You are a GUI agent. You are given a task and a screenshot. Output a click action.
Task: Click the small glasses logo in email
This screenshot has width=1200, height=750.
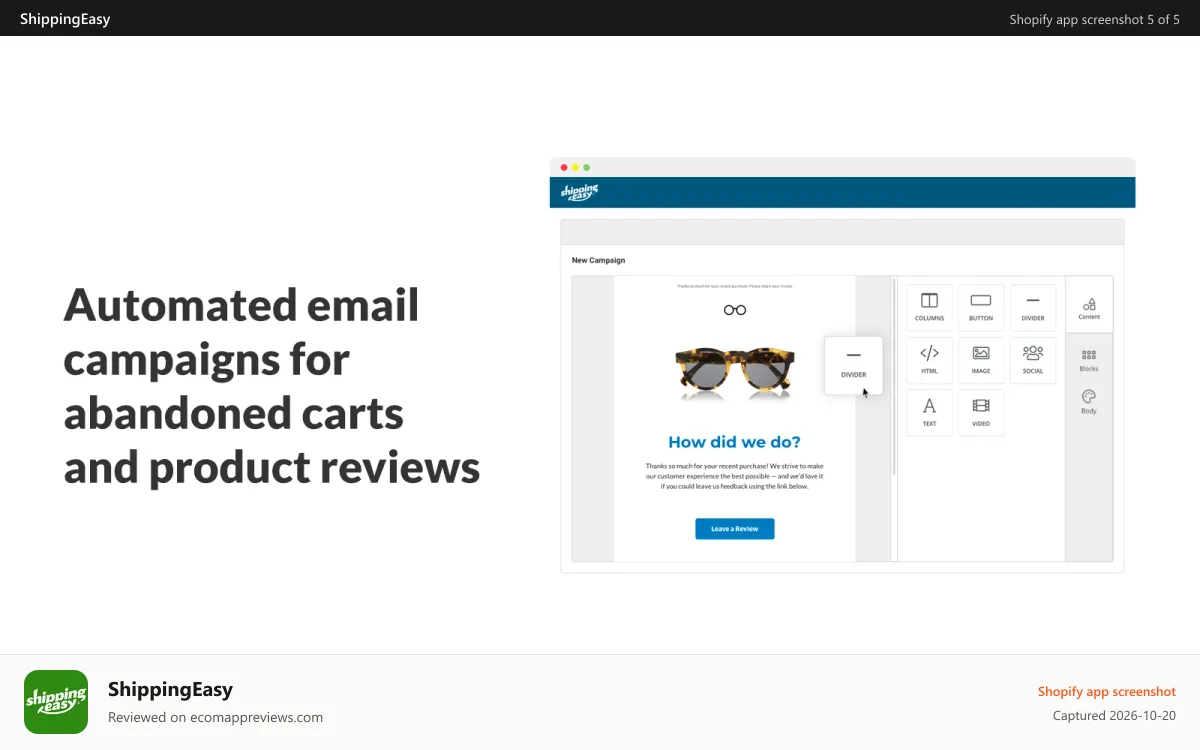(735, 310)
